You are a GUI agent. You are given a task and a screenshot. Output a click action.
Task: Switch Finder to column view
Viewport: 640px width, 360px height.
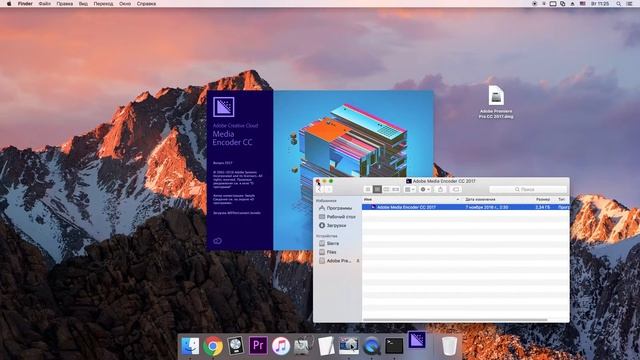click(386, 189)
